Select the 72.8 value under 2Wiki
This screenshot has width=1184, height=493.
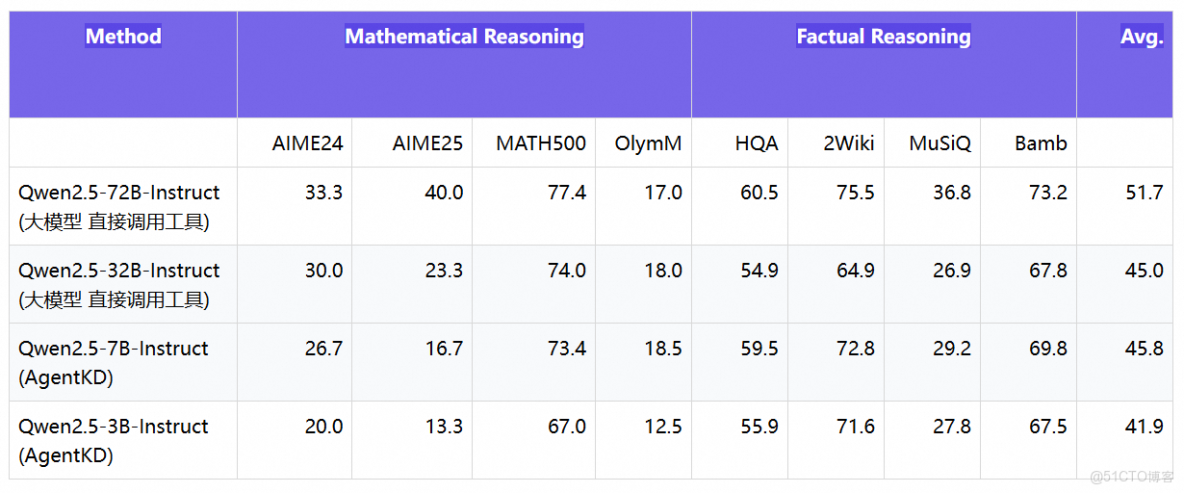(x=855, y=349)
